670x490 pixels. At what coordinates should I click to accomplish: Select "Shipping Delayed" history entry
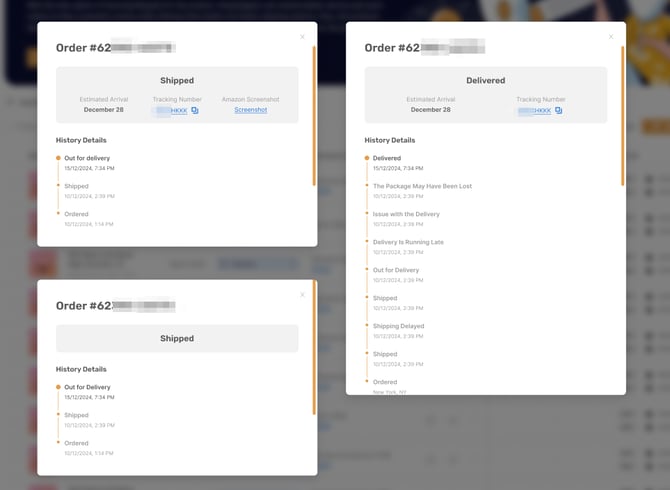tap(398, 326)
